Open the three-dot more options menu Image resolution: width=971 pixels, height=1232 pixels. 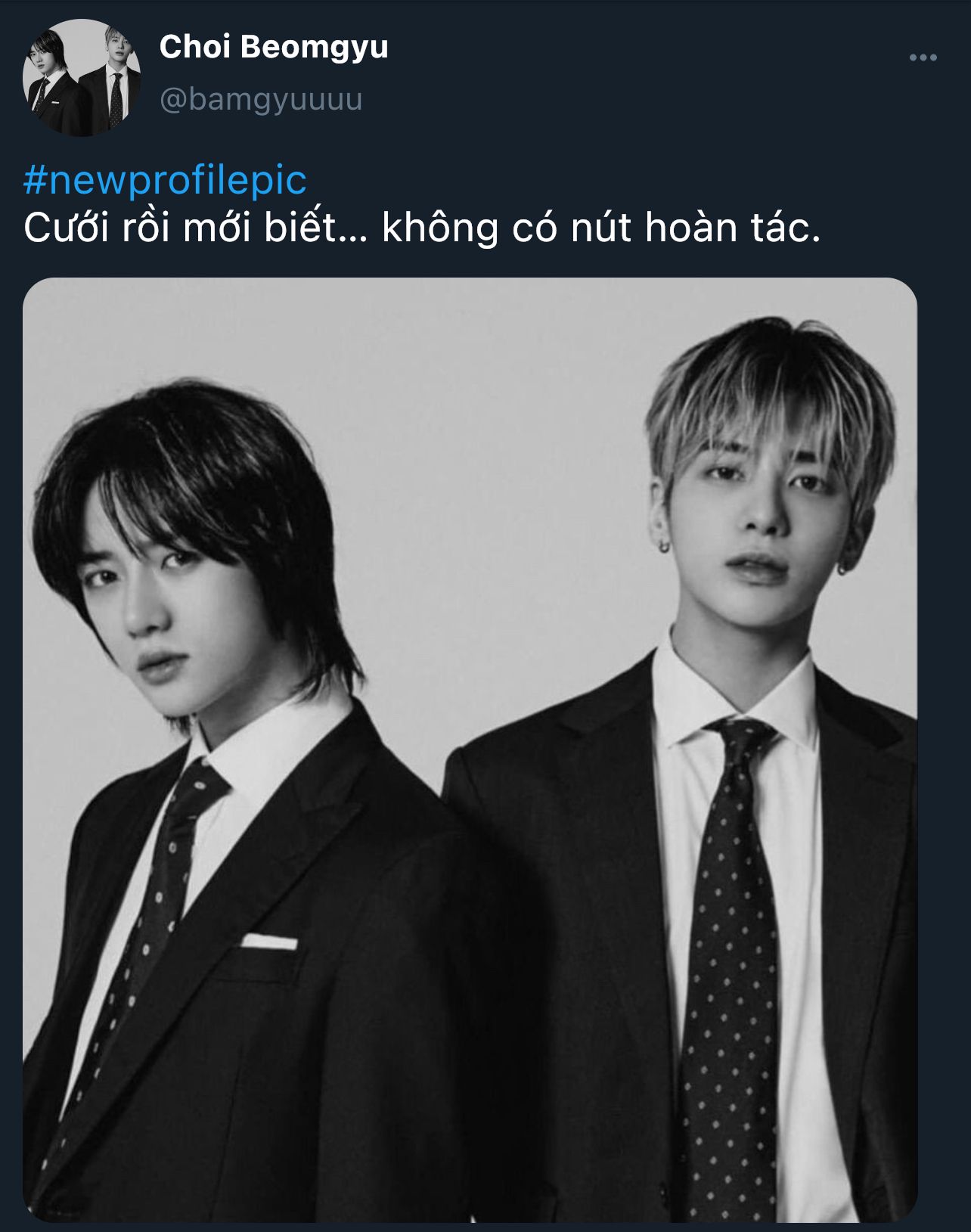click(923, 57)
